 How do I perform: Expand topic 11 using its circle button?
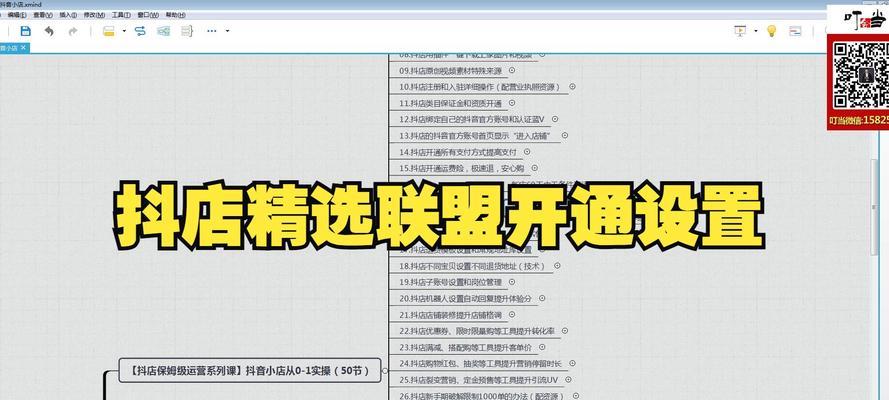point(512,103)
